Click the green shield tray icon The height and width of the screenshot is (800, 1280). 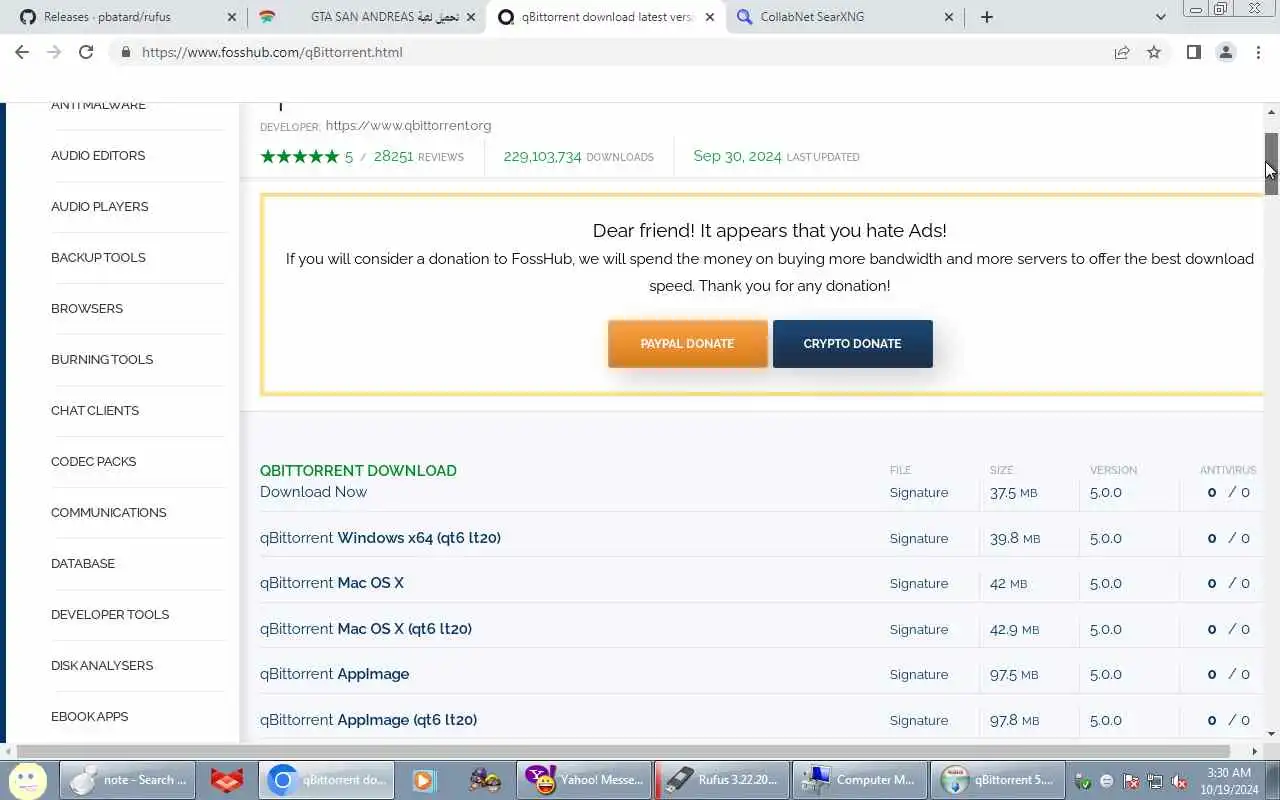[x=1083, y=781]
